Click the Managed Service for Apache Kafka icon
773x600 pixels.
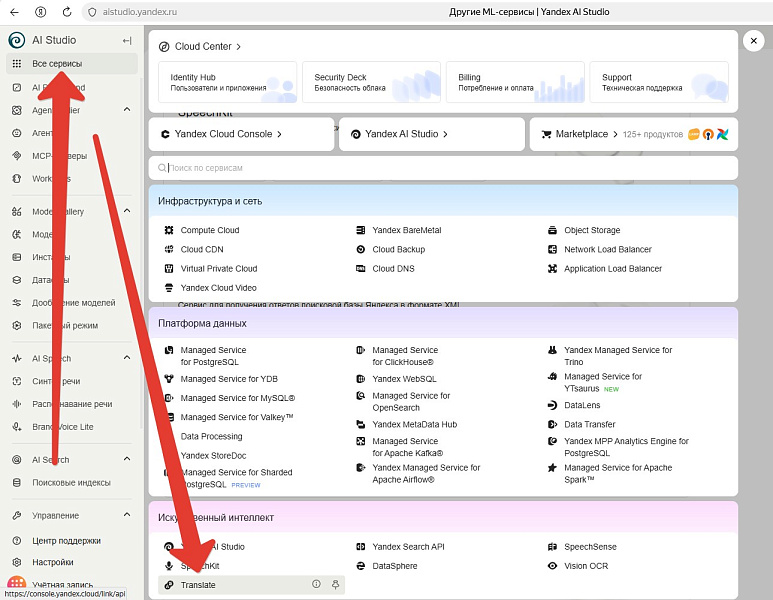[361, 441]
